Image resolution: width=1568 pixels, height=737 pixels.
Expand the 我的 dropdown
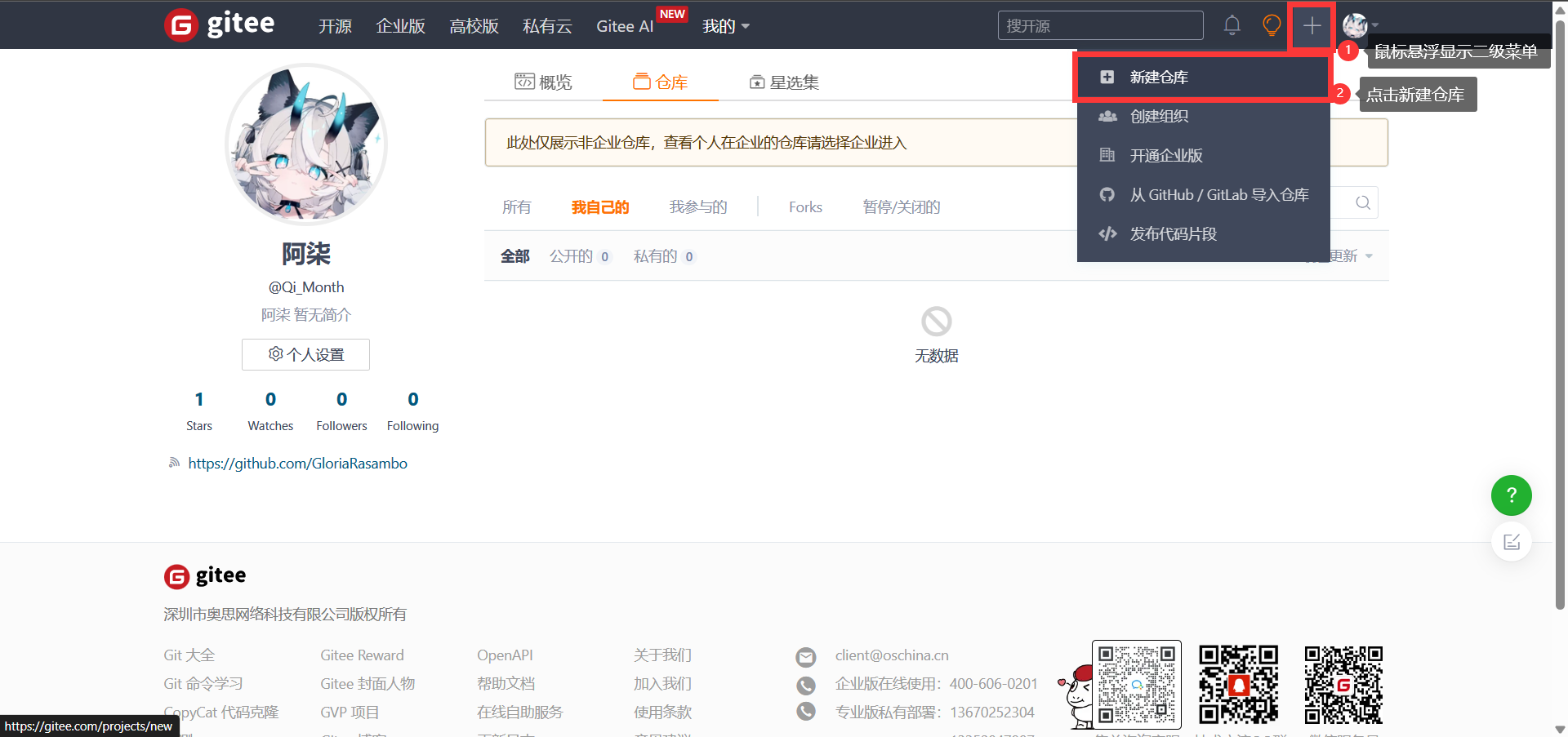click(725, 26)
